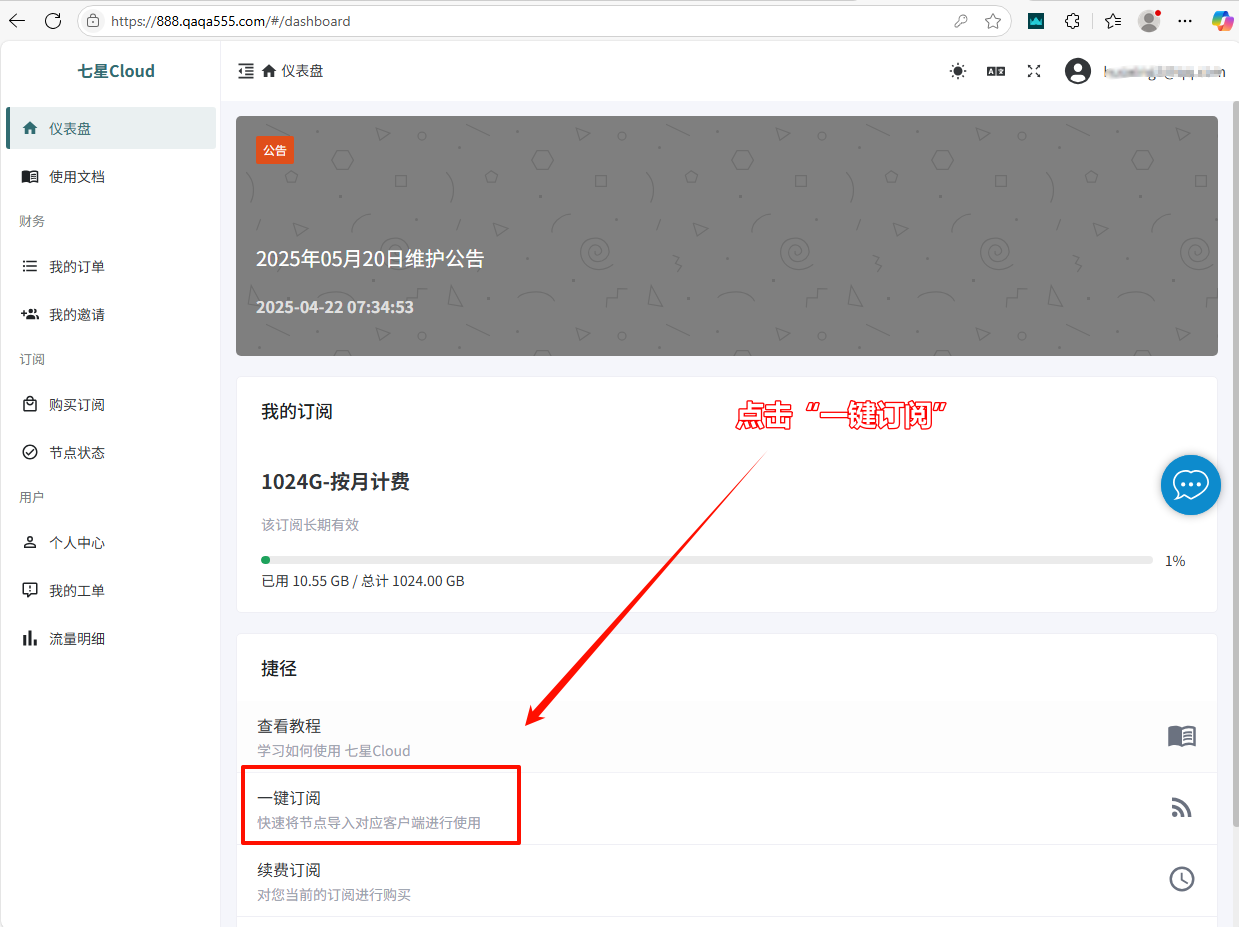Image resolution: width=1239 pixels, height=927 pixels.
Task: Open the user account avatar menu
Action: pos(1078,71)
